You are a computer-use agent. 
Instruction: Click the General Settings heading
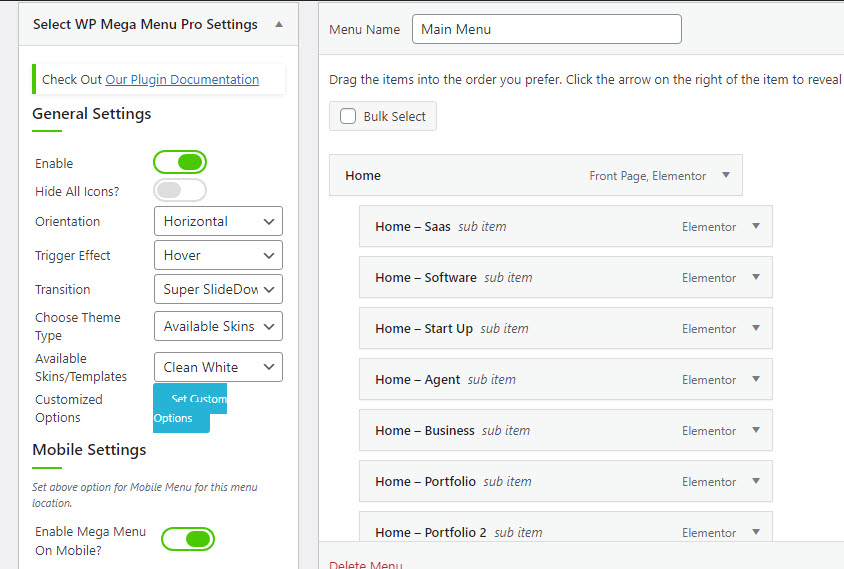tap(92, 114)
